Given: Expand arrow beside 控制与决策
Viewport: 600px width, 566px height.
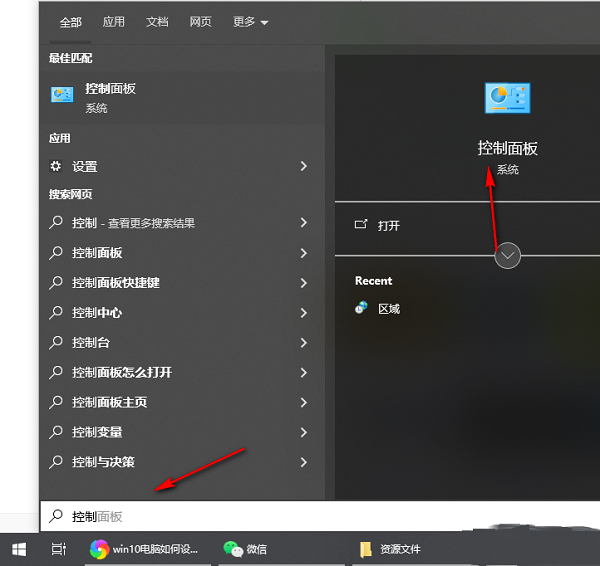Looking at the screenshot, I should pyautogui.click(x=304, y=462).
